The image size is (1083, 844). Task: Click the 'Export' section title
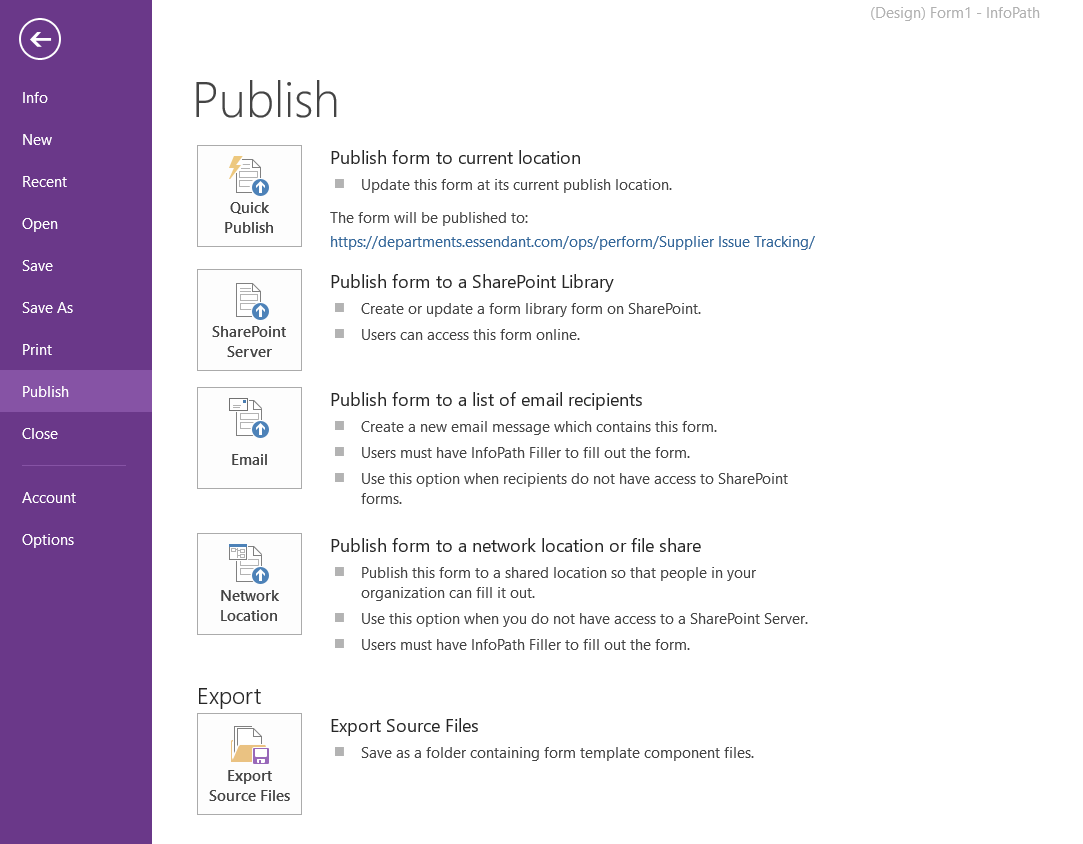pyautogui.click(x=229, y=696)
